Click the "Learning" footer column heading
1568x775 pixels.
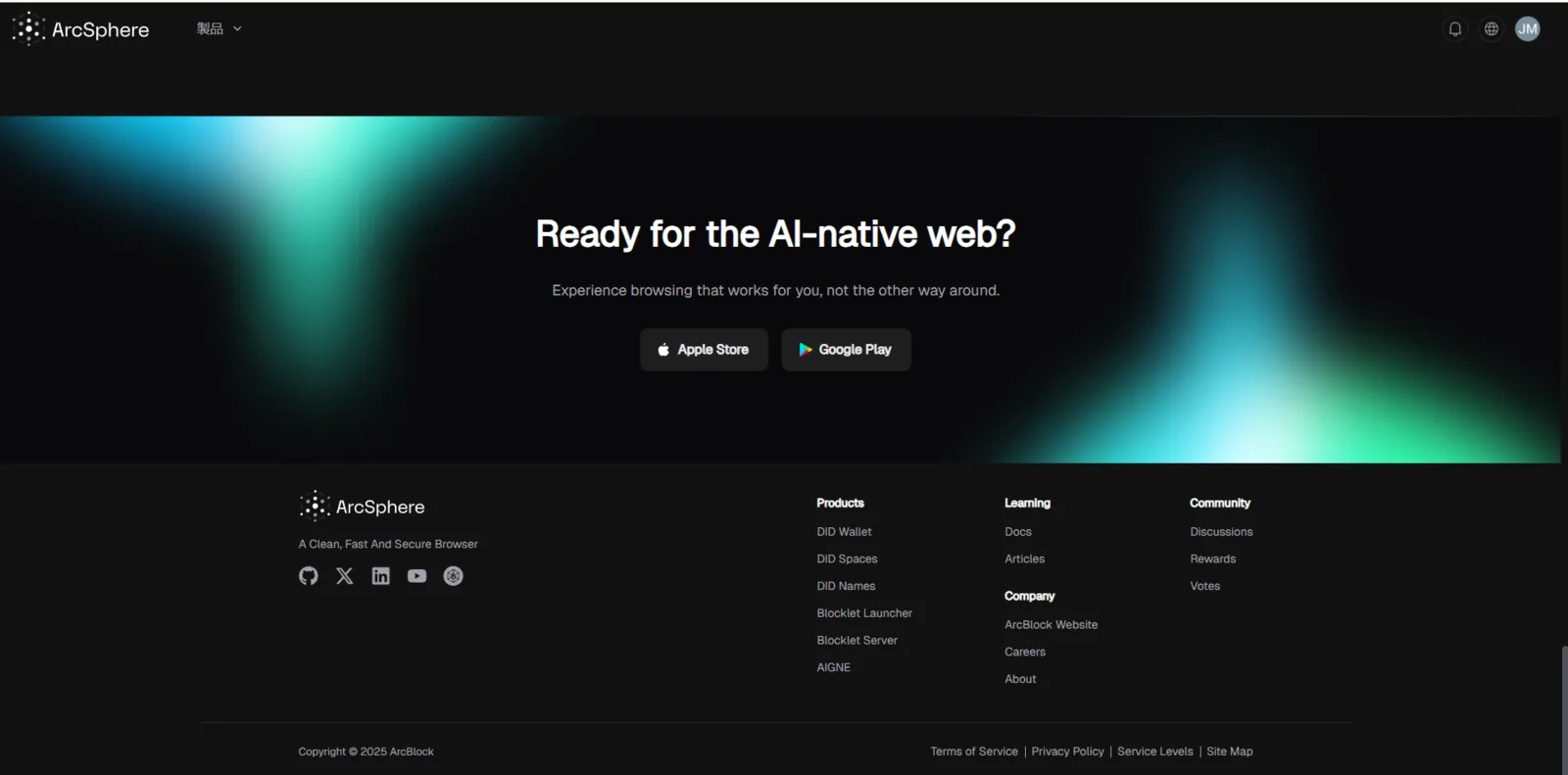pos(1027,504)
